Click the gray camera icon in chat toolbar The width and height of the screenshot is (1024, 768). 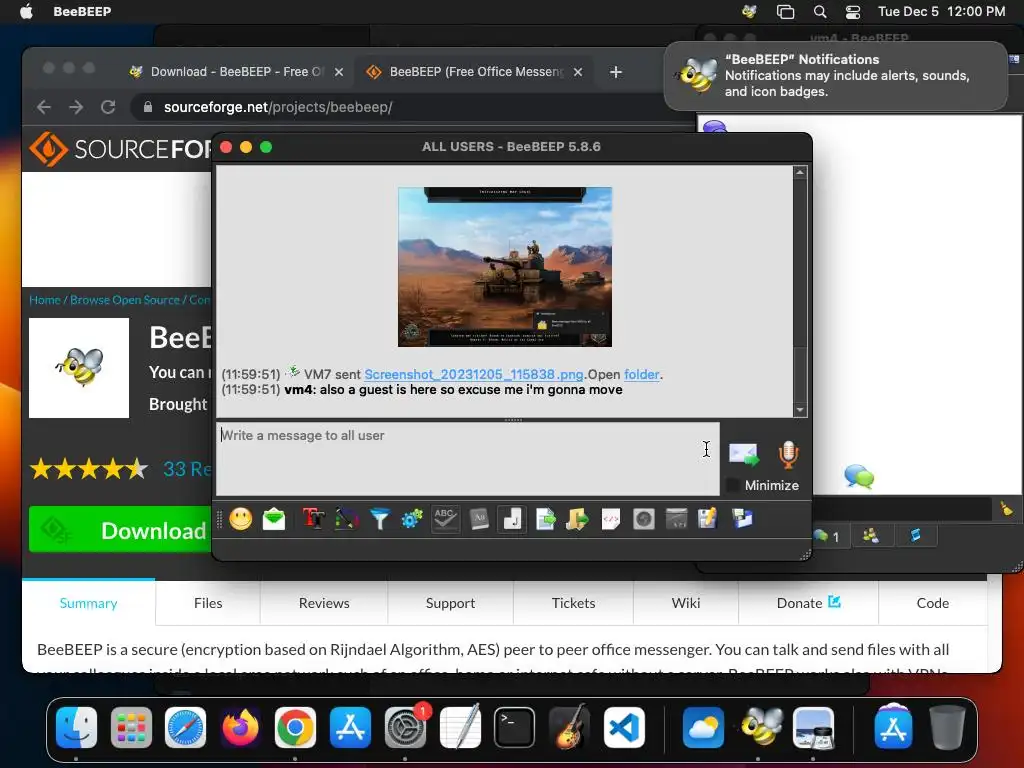point(643,519)
